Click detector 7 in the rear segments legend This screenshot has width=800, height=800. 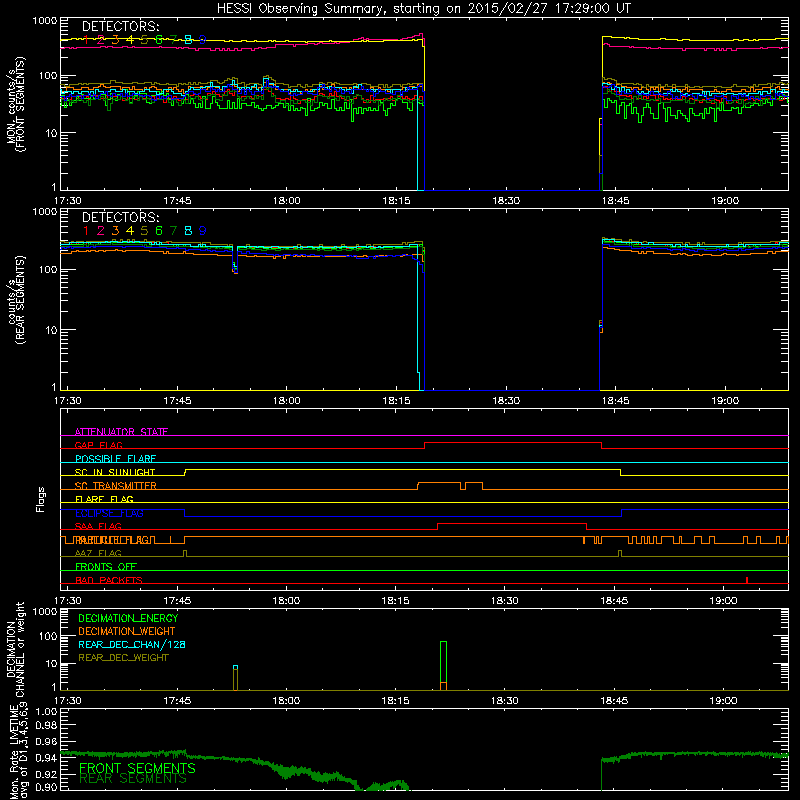[x=173, y=231]
